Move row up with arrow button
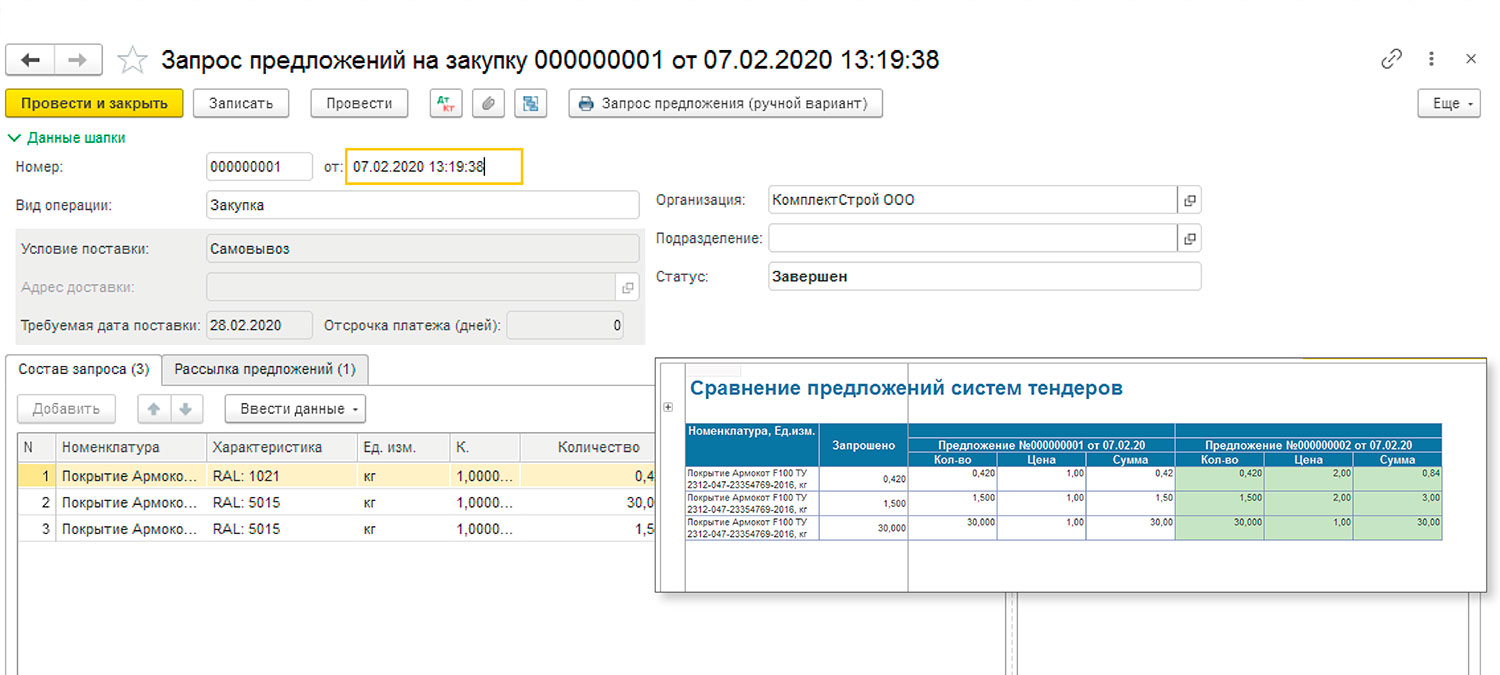Image resolution: width=1500 pixels, height=675 pixels. point(154,409)
